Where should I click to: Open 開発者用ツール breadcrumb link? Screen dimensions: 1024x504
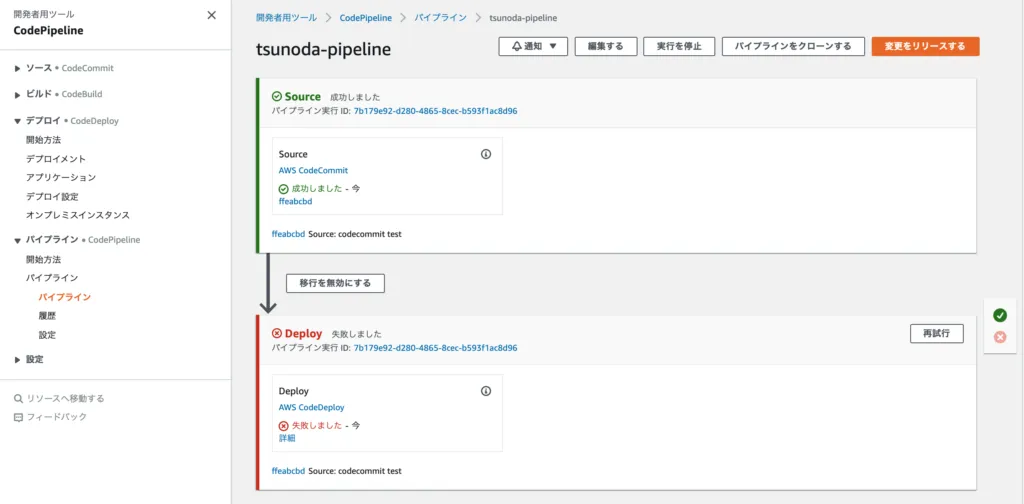[x=286, y=18]
